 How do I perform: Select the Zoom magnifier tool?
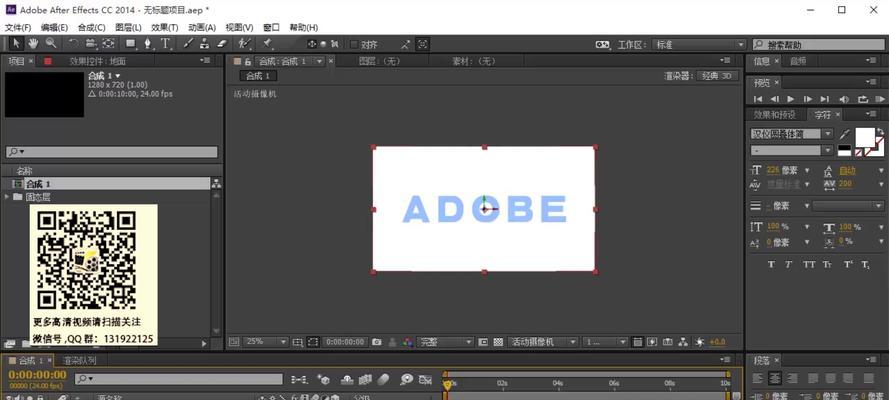click(x=51, y=44)
